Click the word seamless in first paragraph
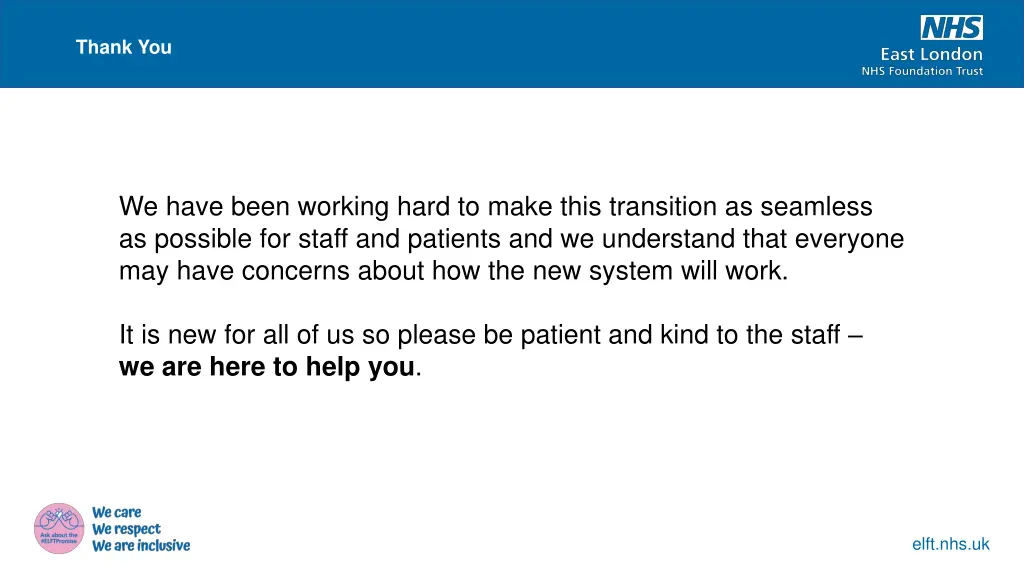Image resolution: width=1024 pixels, height=576 pixels. point(816,206)
